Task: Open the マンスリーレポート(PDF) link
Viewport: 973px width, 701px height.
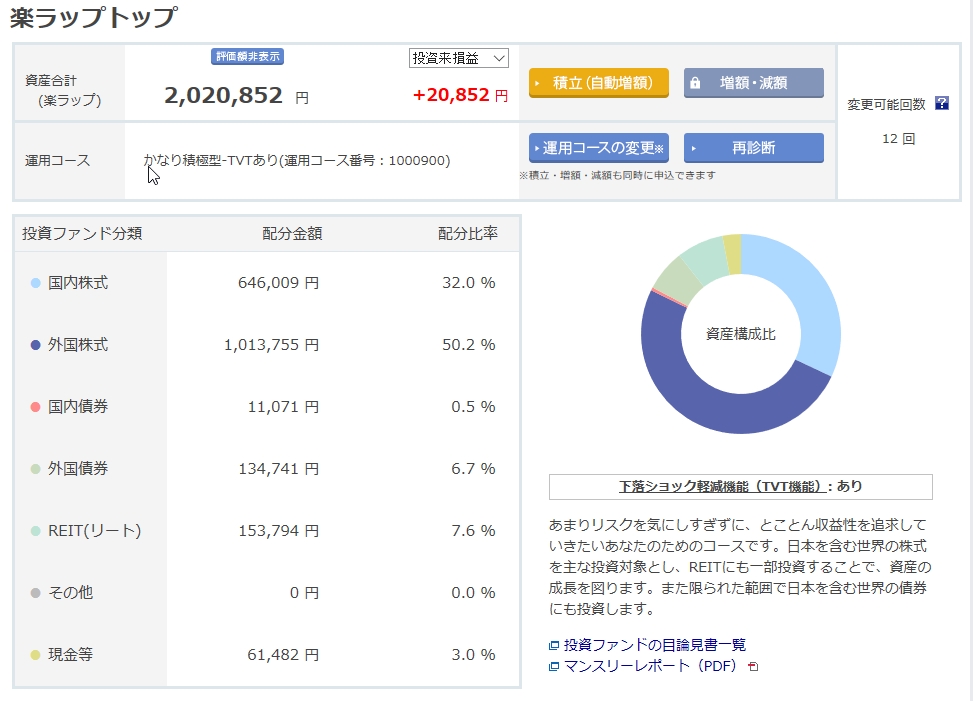Action: point(649,667)
